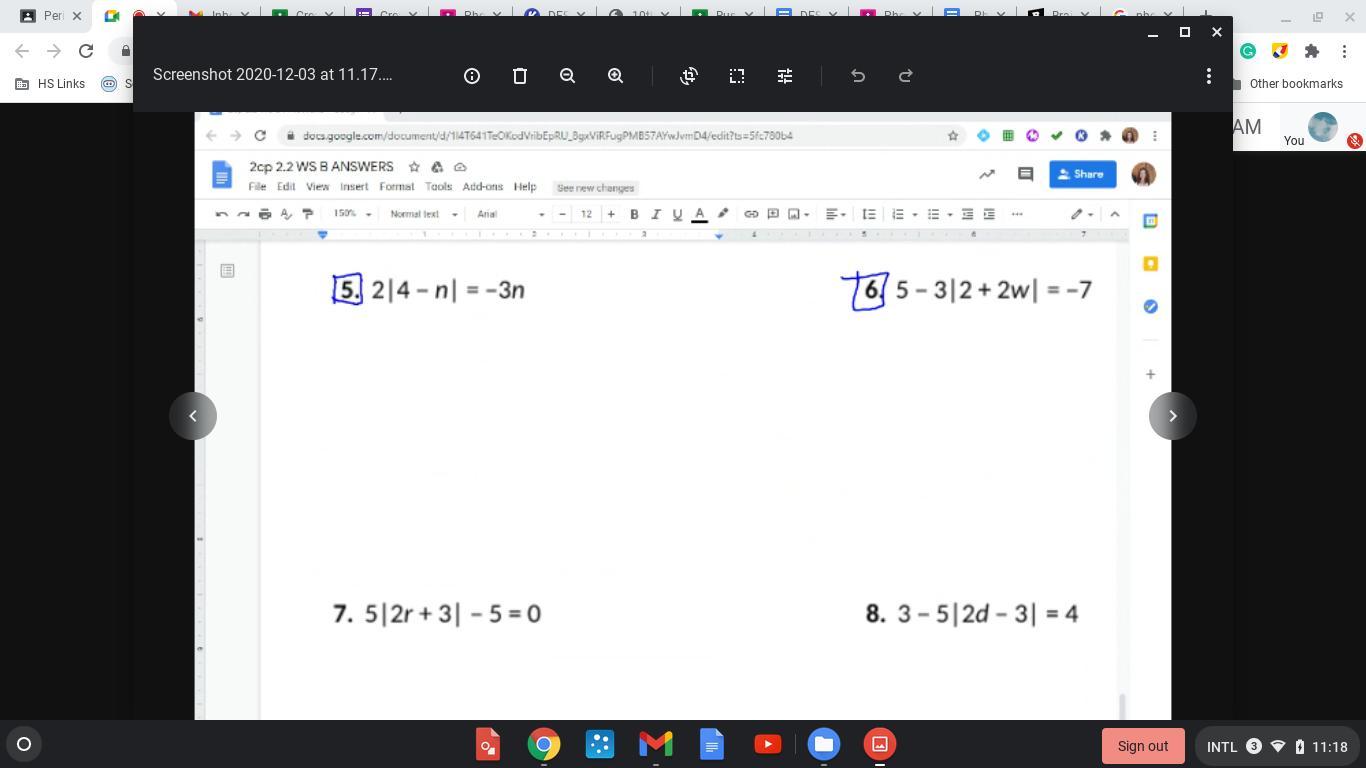Zoom out of the image in Gallery
Image resolution: width=1366 pixels, height=768 pixels.
[x=568, y=76]
